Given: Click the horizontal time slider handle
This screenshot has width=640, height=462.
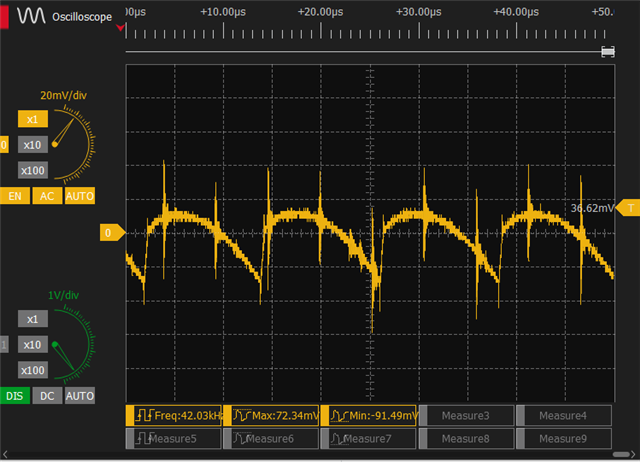Looking at the screenshot, I should (x=608, y=52).
